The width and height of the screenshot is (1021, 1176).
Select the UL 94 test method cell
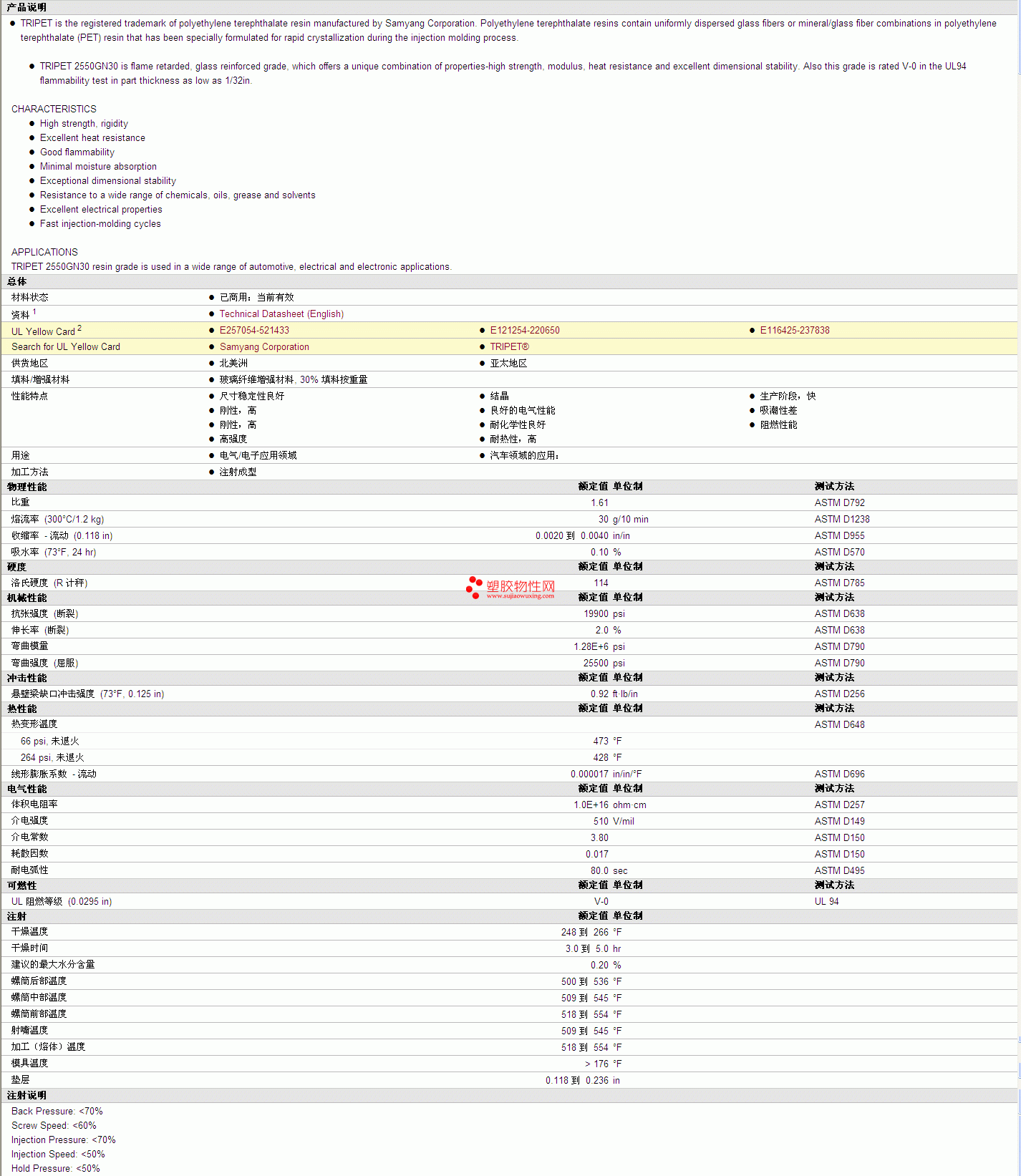pyautogui.click(x=827, y=902)
